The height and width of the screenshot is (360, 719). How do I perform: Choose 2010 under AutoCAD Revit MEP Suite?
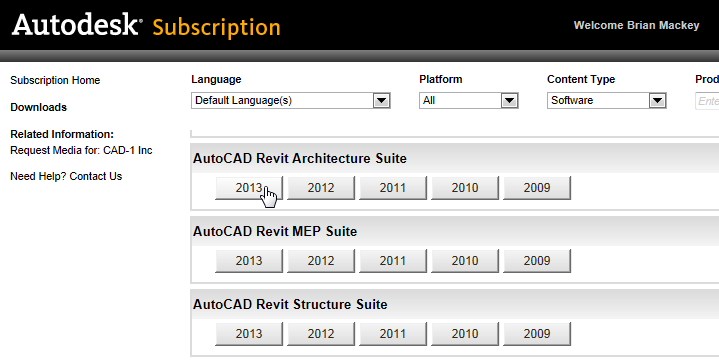coord(465,261)
